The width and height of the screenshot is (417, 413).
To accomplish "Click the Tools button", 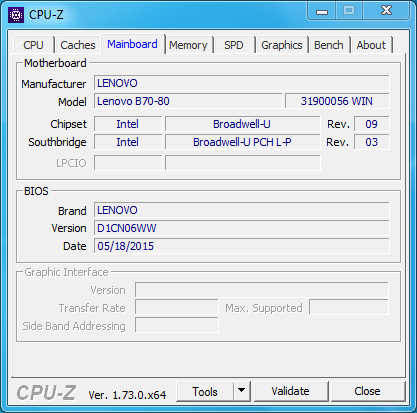I will click(x=205, y=392).
